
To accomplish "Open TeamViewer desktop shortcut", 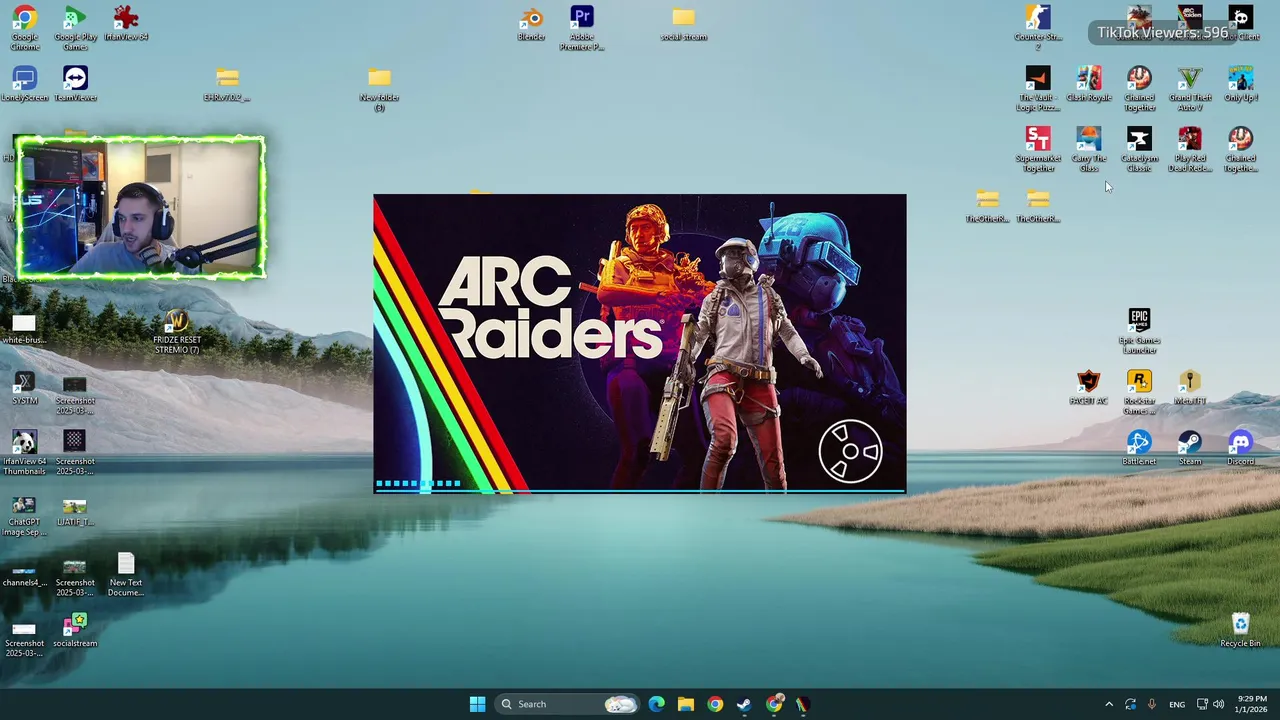I will (75, 84).
